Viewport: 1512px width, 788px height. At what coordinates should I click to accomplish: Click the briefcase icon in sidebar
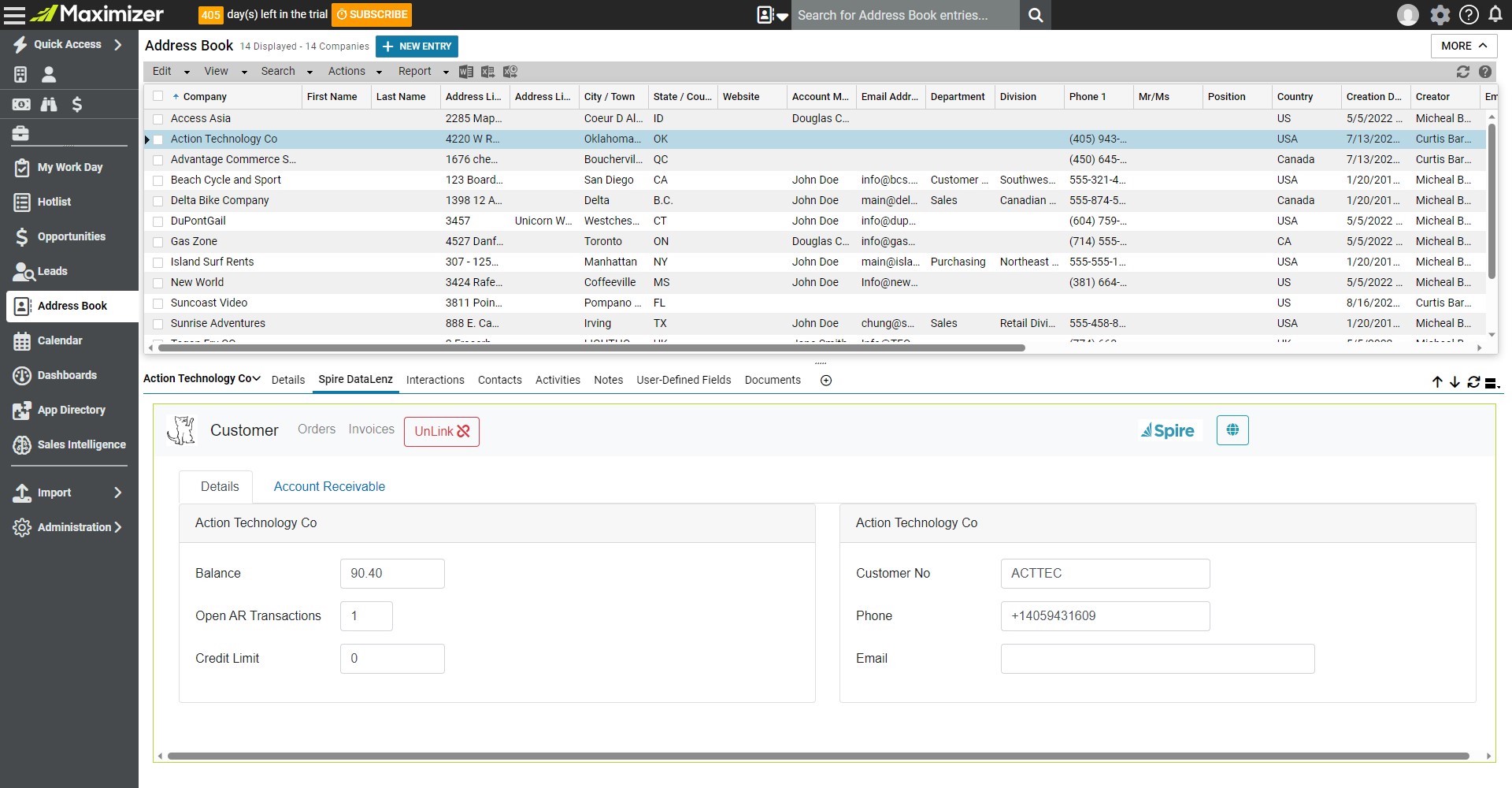[20, 133]
